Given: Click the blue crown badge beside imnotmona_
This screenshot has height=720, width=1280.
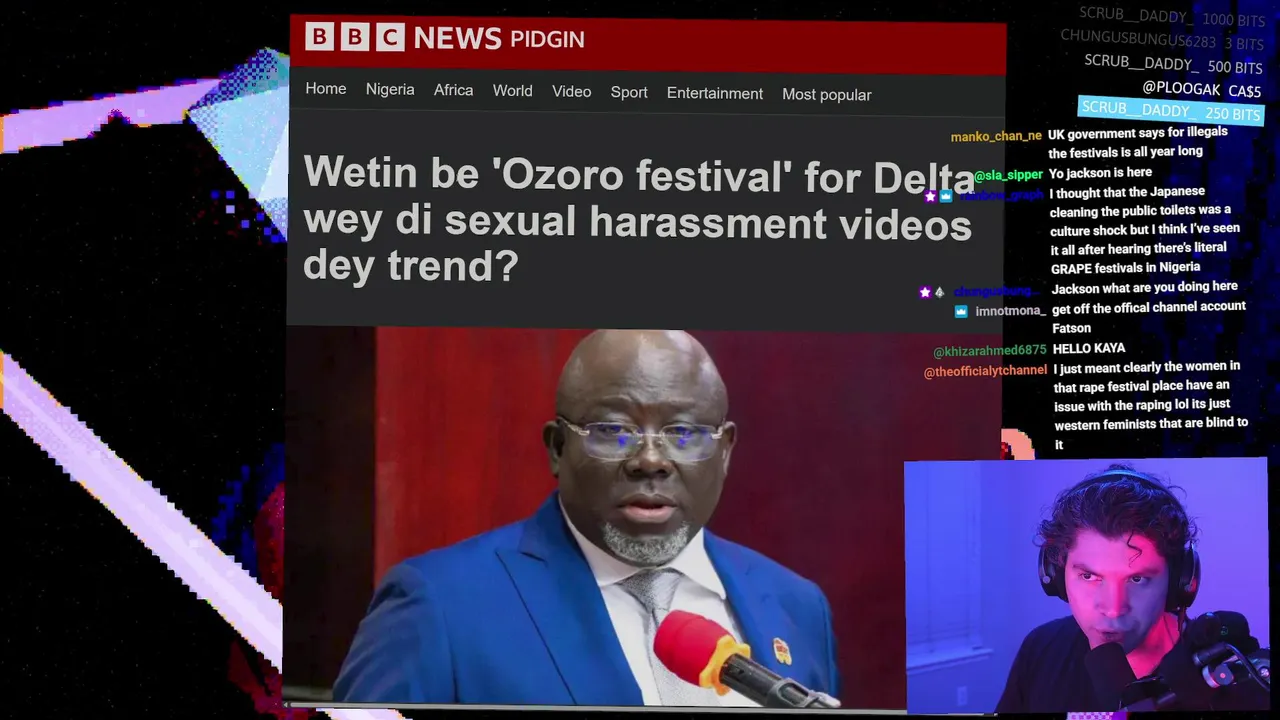Looking at the screenshot, I should [961, 311].
